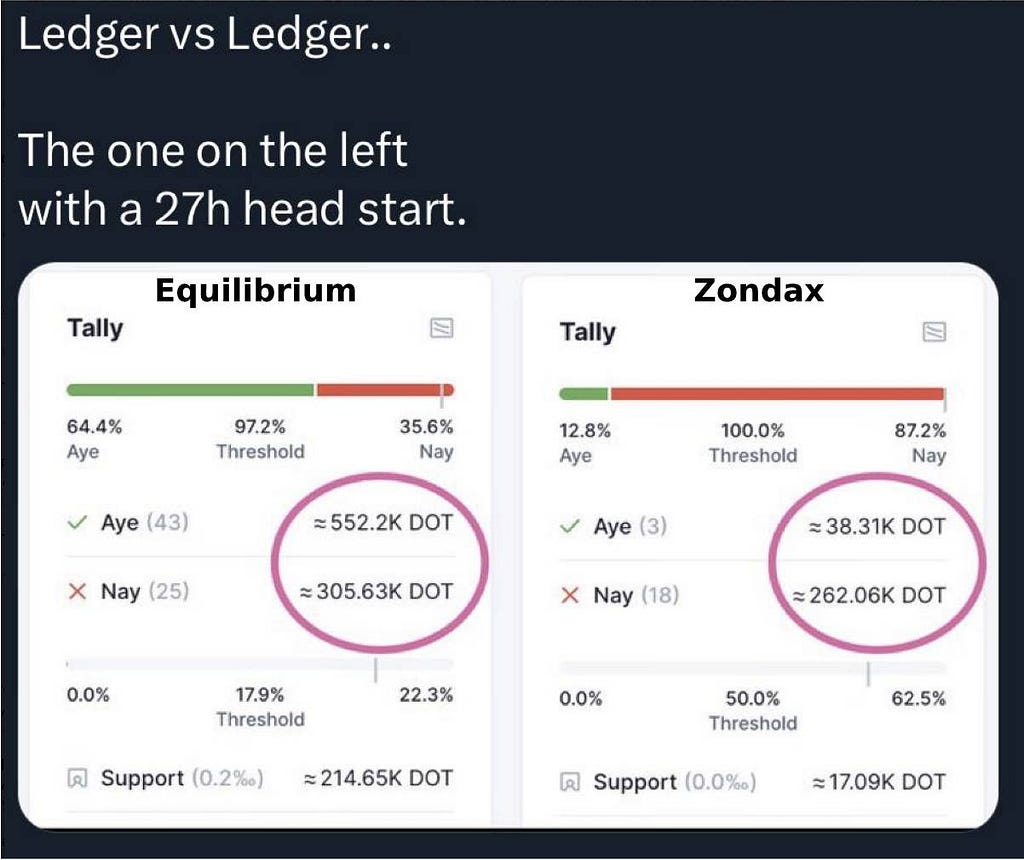Open the Aye (43) voters list
The width and height of the screenshot is (1024, 860).
144,522
